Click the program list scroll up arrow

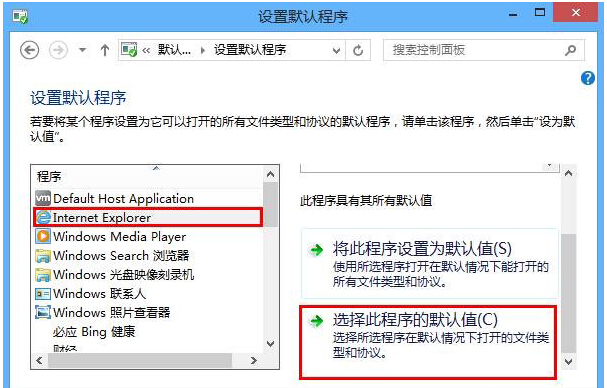(x=271, y=174)
